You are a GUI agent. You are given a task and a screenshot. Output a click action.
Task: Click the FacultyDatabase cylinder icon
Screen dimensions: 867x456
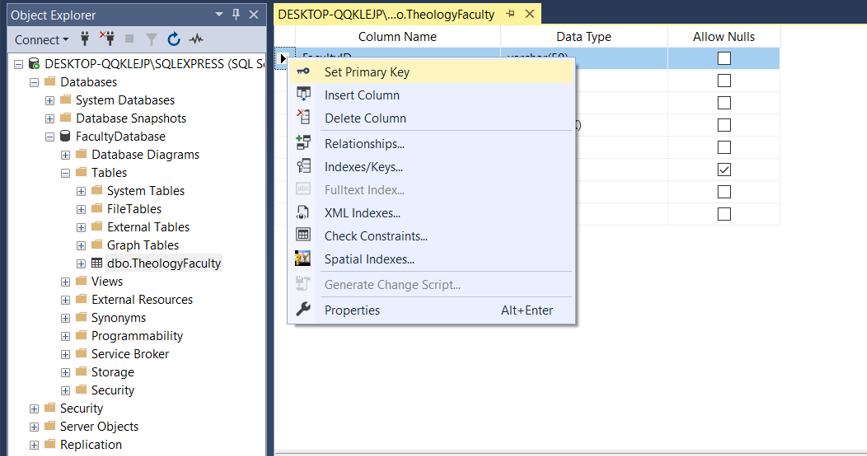(x=65, y=136)
